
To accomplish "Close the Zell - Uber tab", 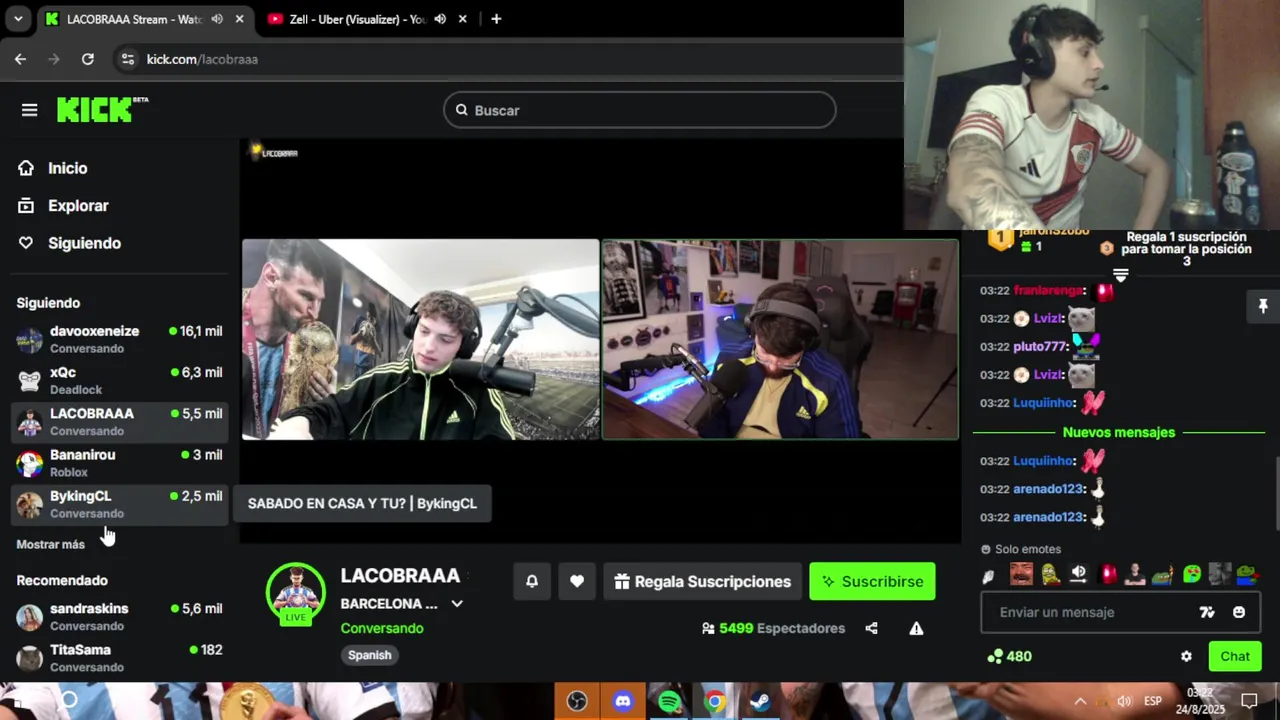I will coord(462,19).
